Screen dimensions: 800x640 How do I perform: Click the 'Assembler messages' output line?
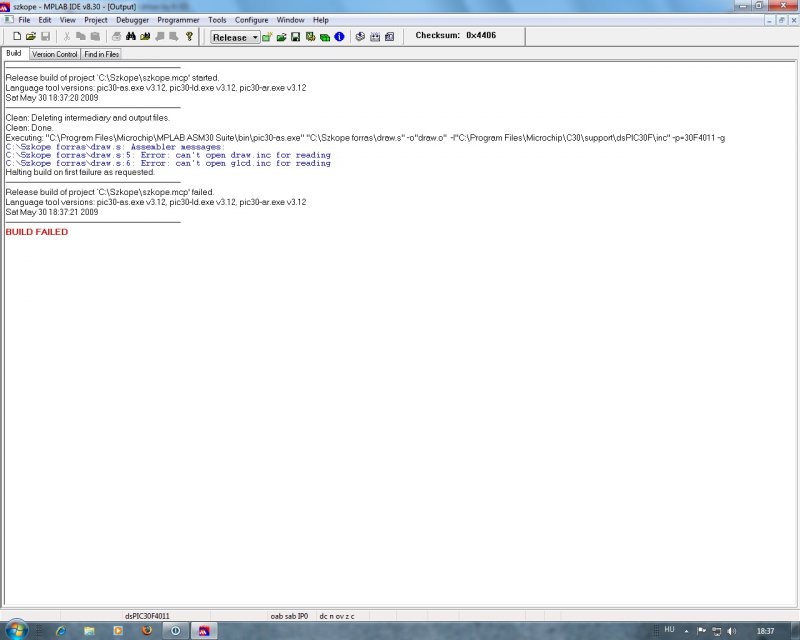click(x=115, y=146)
